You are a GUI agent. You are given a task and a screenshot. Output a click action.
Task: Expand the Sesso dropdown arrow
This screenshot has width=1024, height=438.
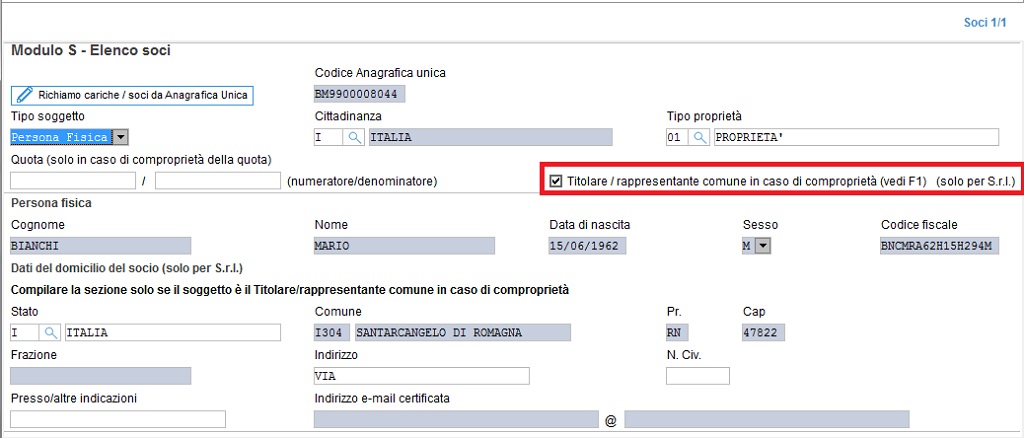click(x=764, y=245)
